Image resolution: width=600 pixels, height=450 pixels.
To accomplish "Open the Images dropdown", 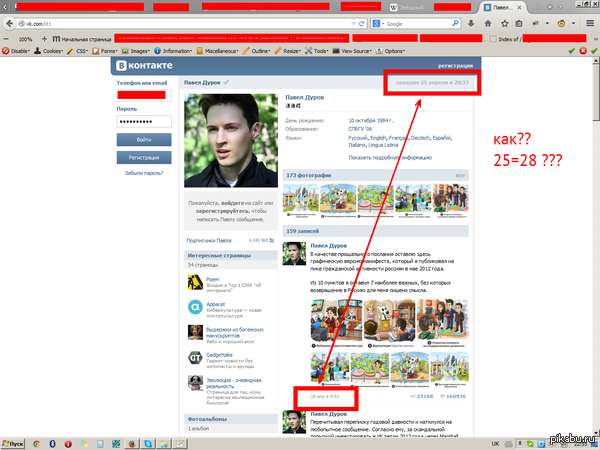I will coord(136,51).
